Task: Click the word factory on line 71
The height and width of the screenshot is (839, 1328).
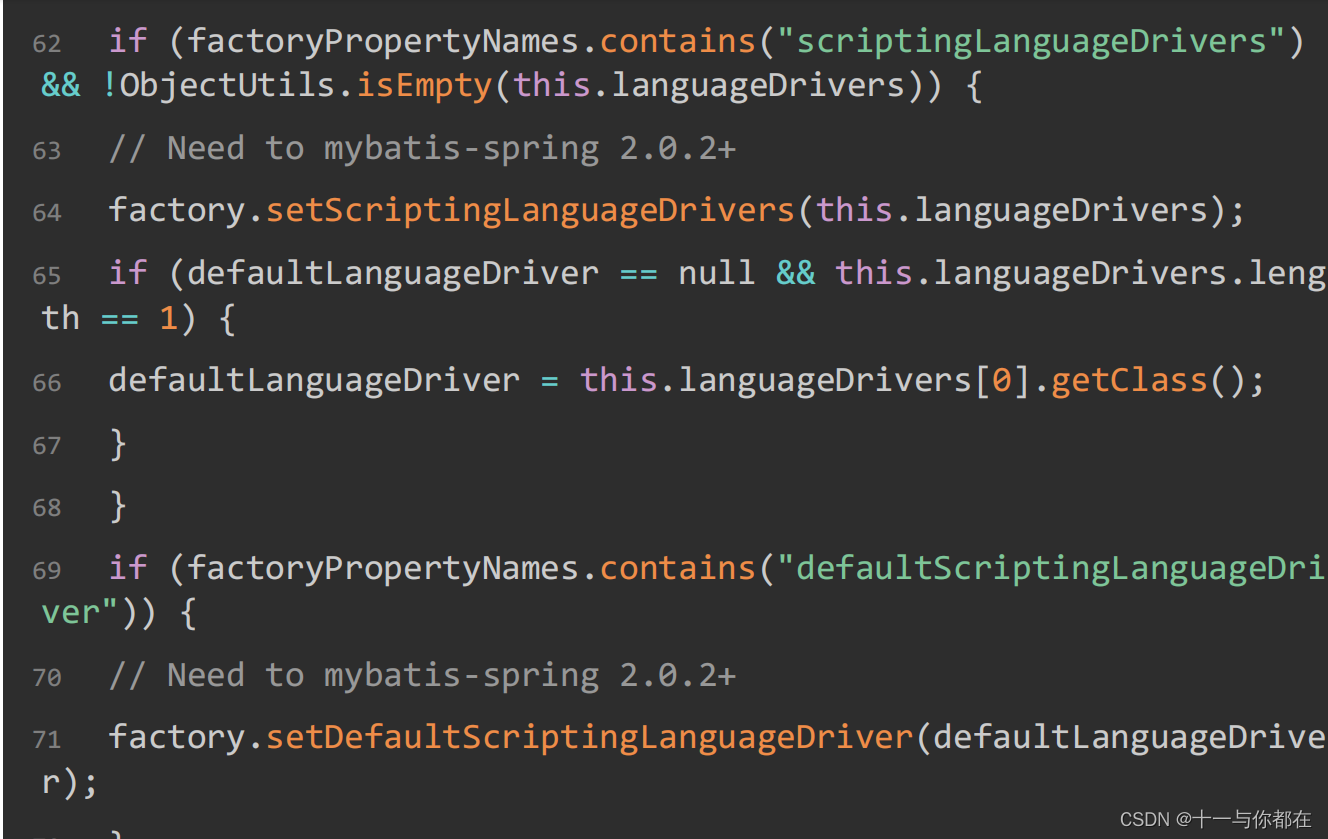Action: [176, 737]
